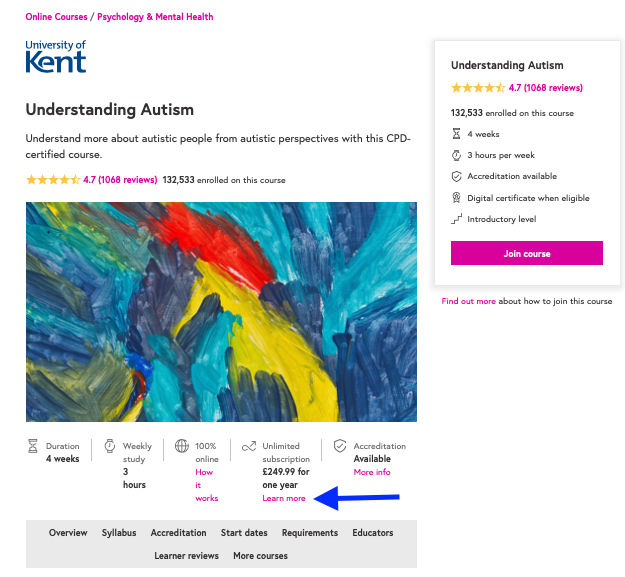Viewport: 625px width, 577px height.
Task: Click the Introductory level steps icon
Action: (x=456, y=219)
